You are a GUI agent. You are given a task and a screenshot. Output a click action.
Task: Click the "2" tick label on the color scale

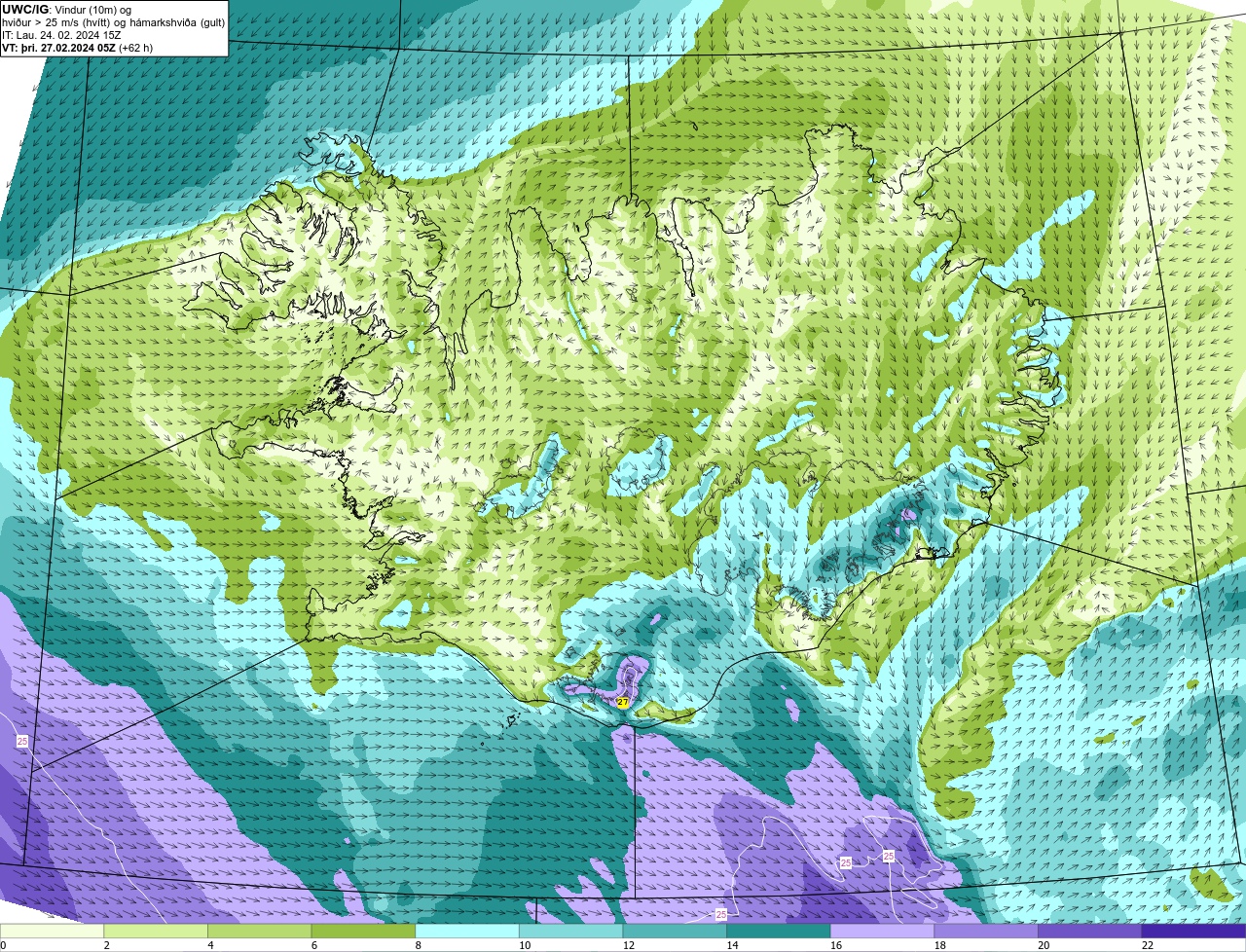click(x=106, y=945)
